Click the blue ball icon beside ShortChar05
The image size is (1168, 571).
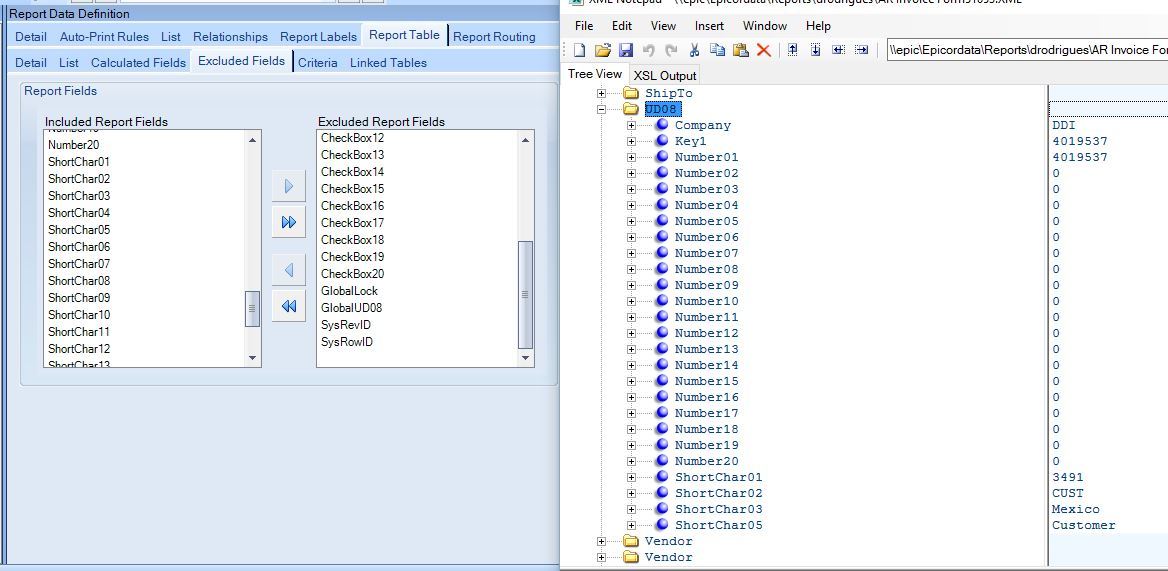click(x=661, y=525)
